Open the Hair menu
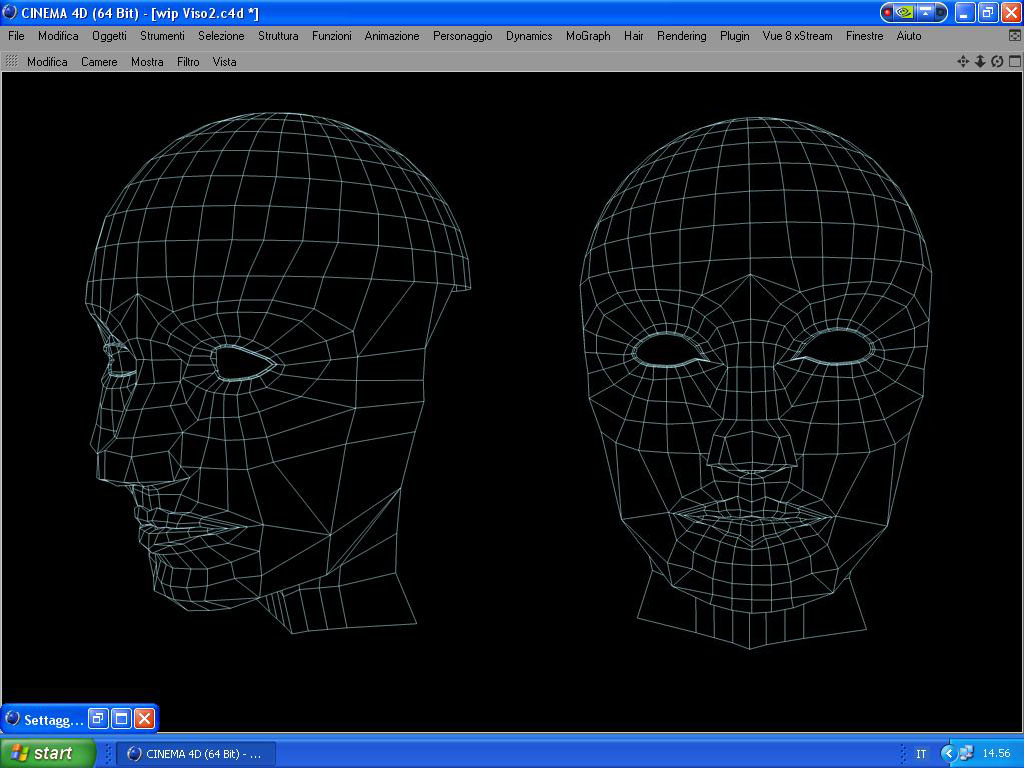 (633, 36)
